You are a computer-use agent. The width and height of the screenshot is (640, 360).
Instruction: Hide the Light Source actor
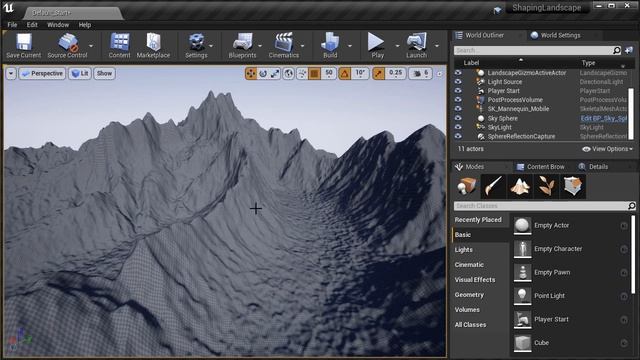(458, 82)
